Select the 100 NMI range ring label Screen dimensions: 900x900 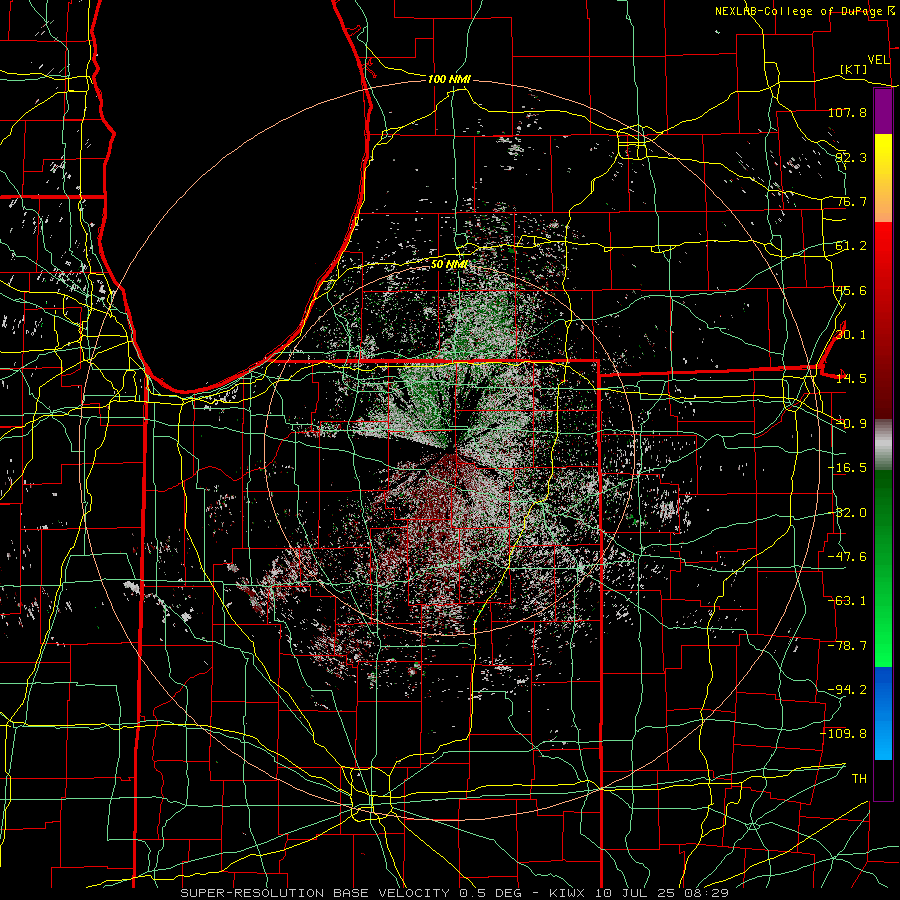pyautogui.click(x=449, y=79)
